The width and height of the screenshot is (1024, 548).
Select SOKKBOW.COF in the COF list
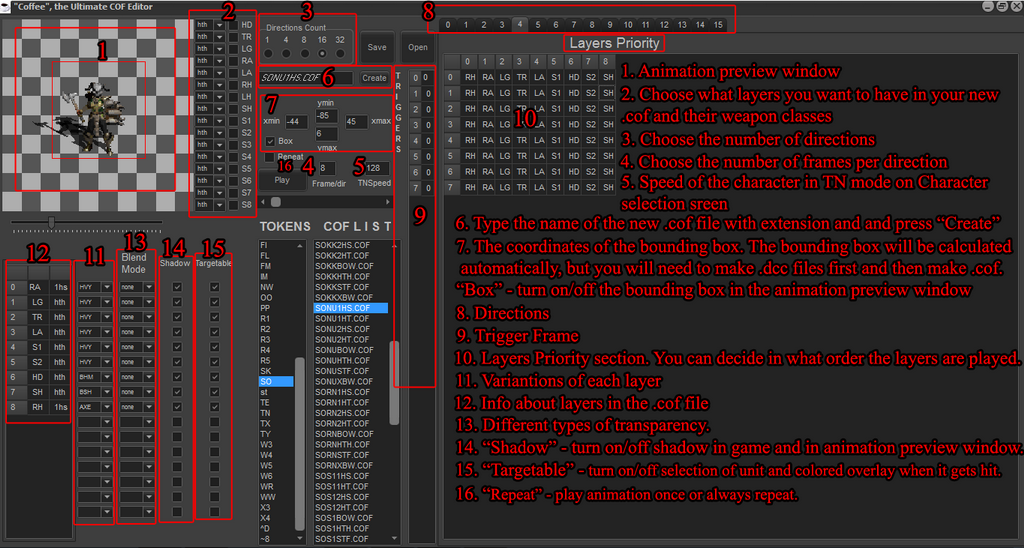click(x=351, y=266)
